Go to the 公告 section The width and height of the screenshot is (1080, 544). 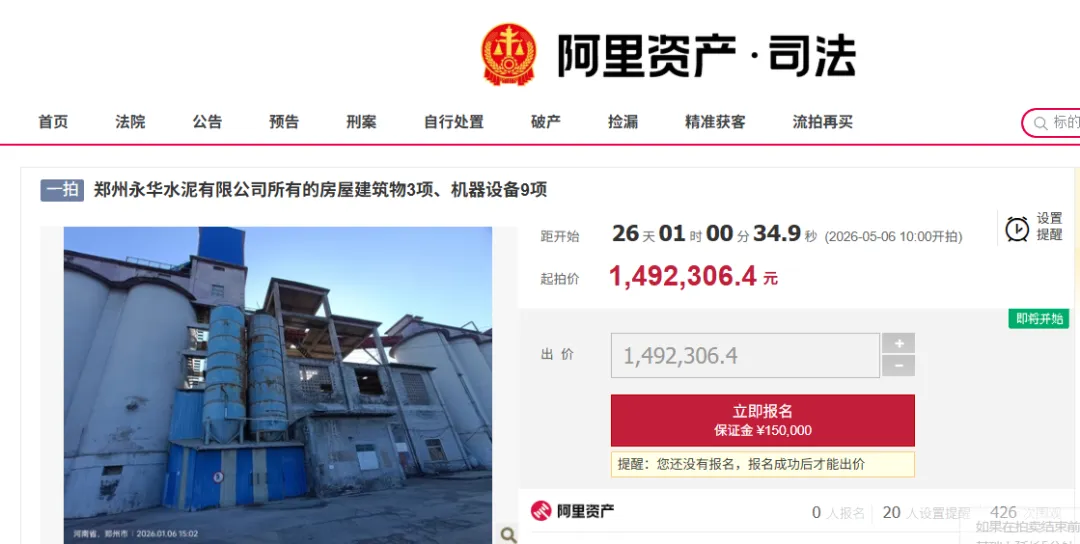tap(207, 122)
